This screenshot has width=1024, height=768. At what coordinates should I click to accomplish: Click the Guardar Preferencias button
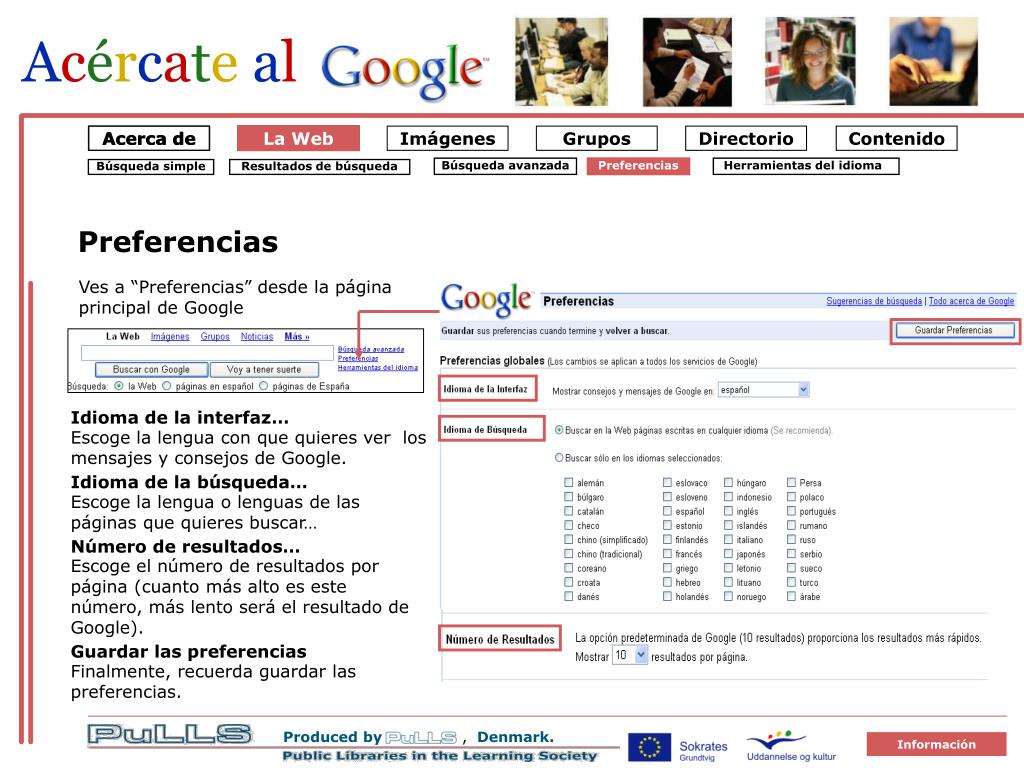(953, 330)
